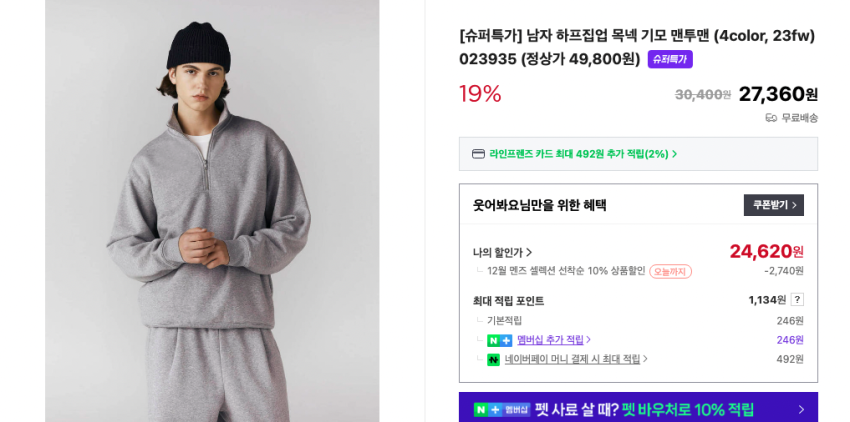850x422 pixels.
Task: Click the N+ 멤버십 banner badge
Action: 502,409
